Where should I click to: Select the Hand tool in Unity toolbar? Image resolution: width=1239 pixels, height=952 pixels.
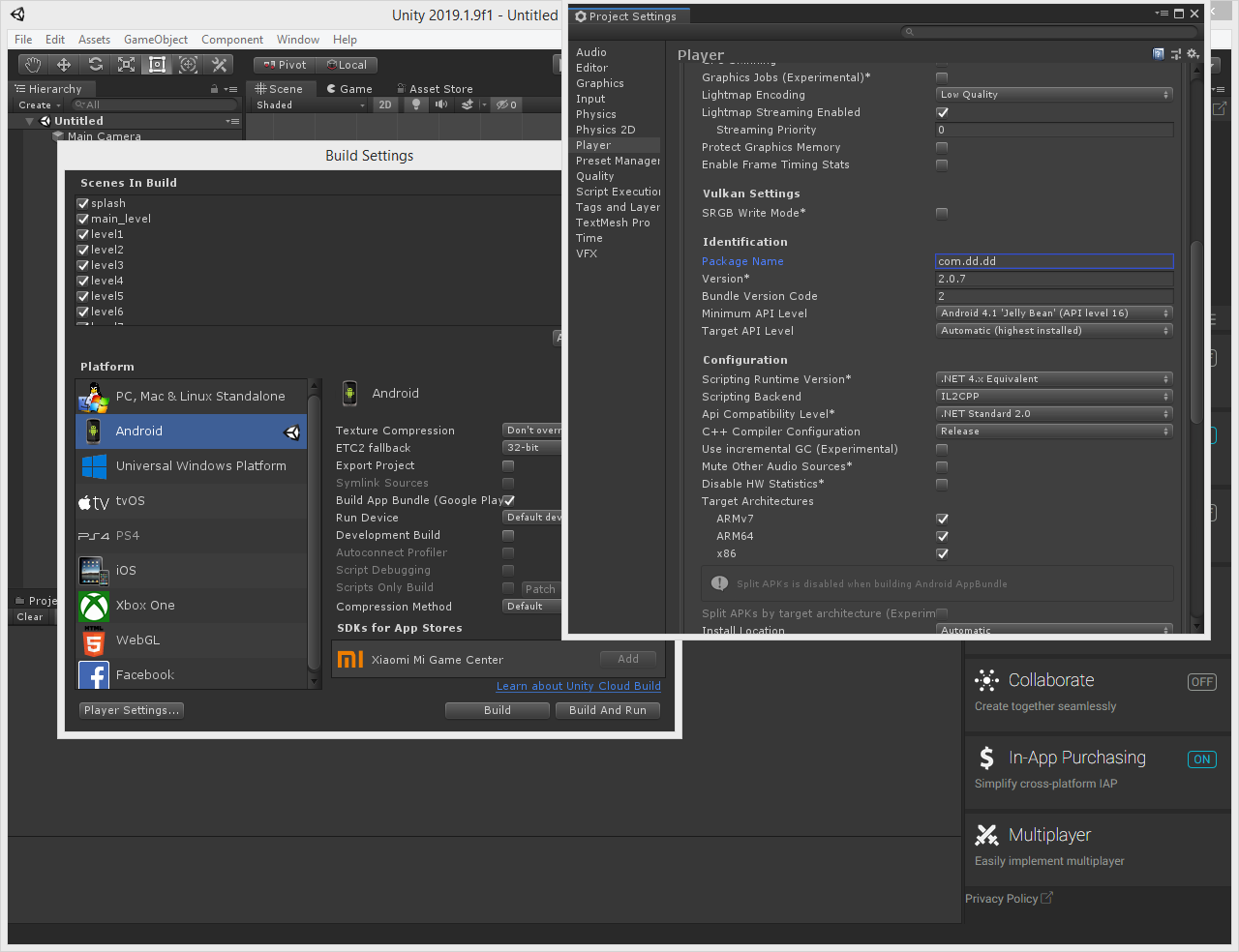pos(33,65)
